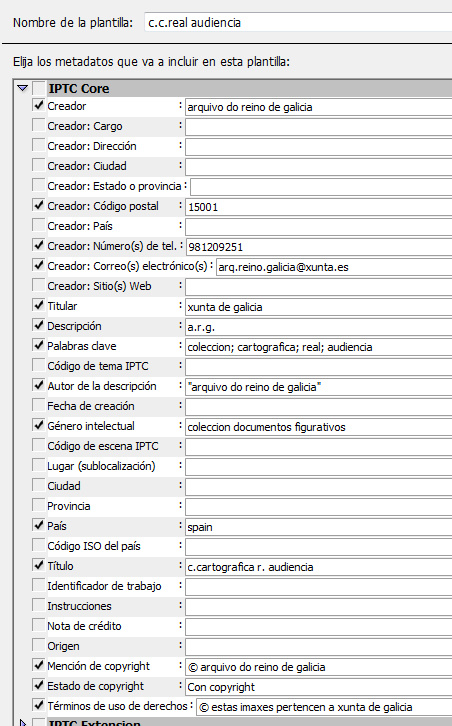Image resolution: width=452 pixels, height=726 pixels.
Task: Check the Creador: Ciudad checkbox
Action: (39, 165)
